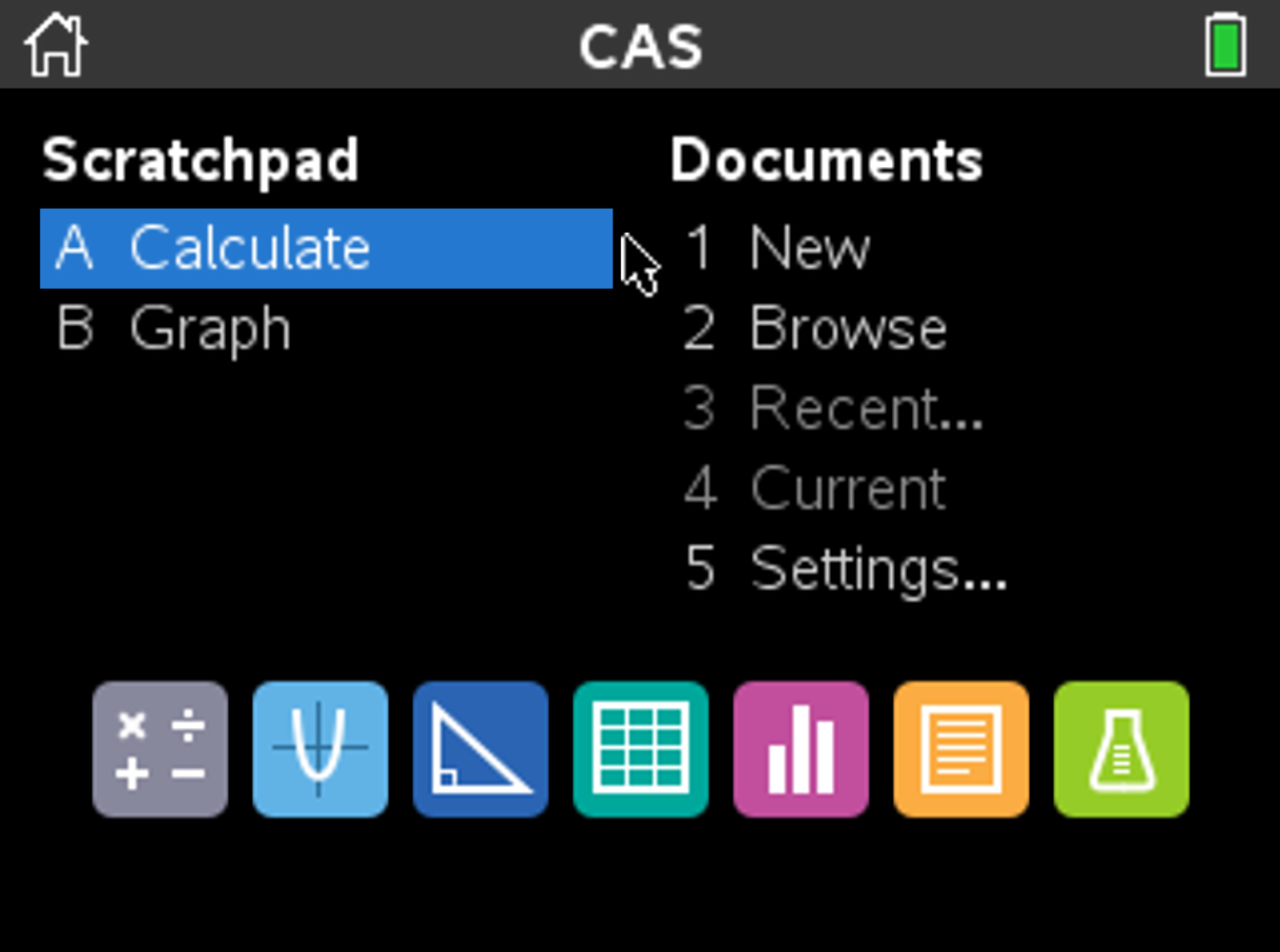Open the Vernier DataQuest flask icon
This screenshot has width=1280, height=952.
[x=1122, y=750]
